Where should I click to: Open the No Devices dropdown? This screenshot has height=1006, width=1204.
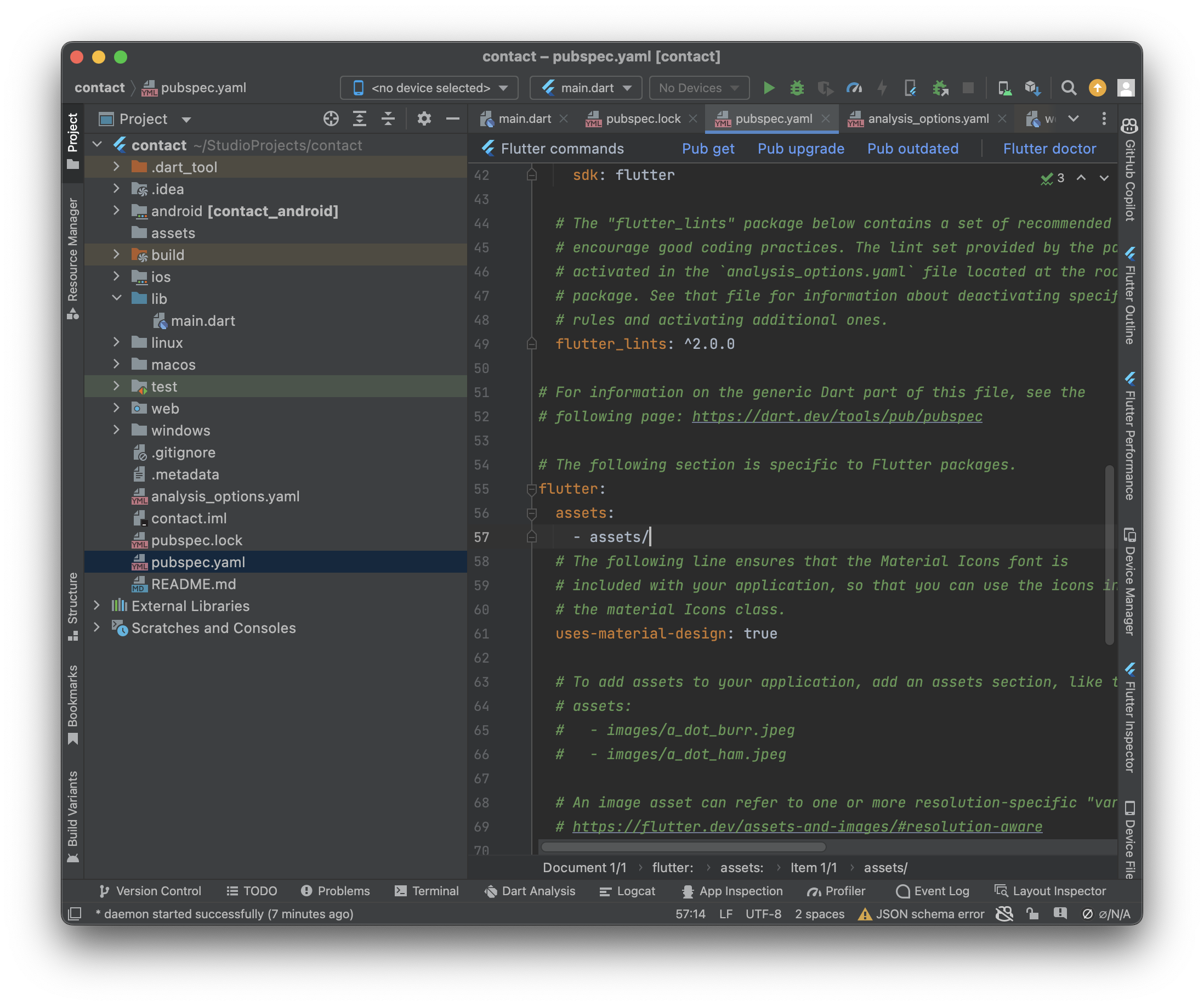(699, 88)
